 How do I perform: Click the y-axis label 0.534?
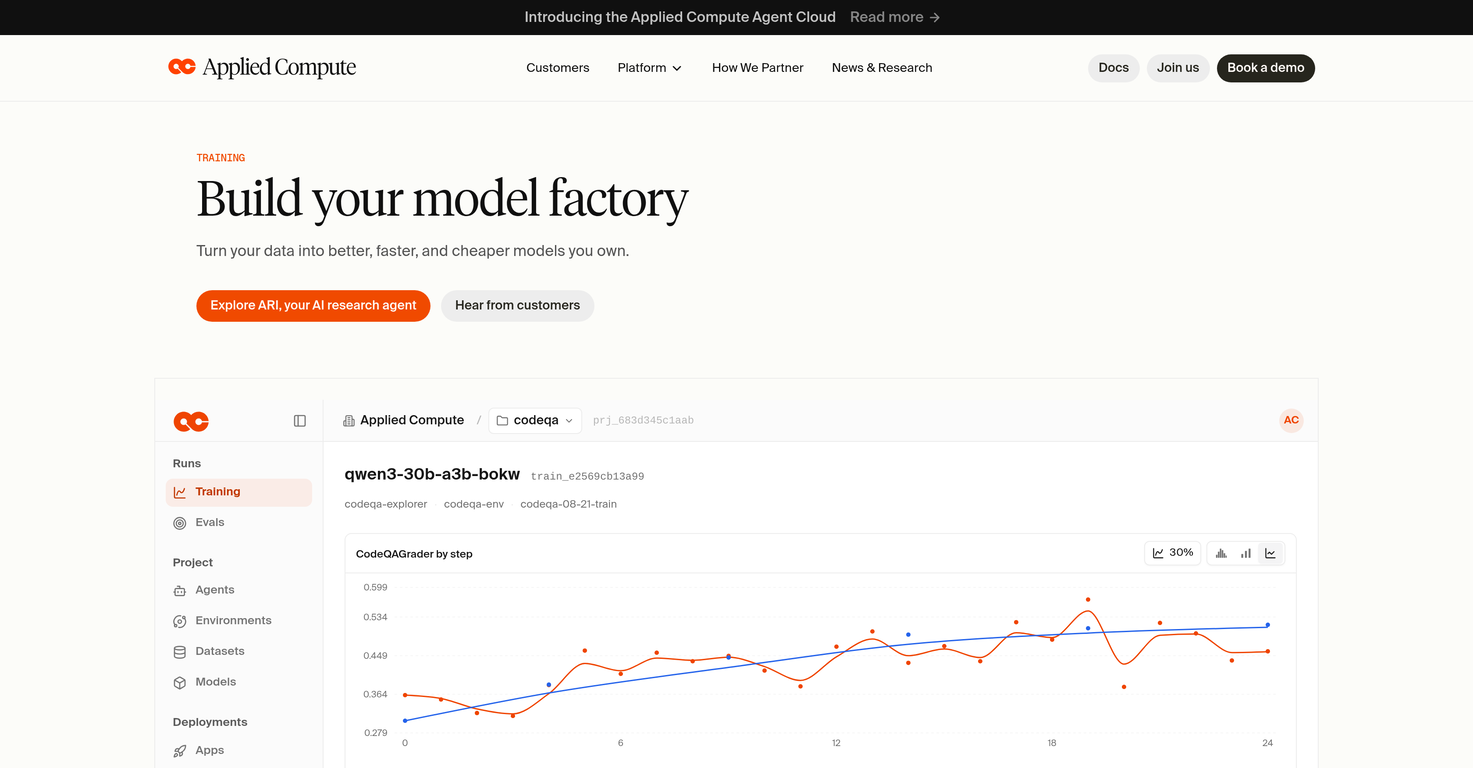pos(375,617)
